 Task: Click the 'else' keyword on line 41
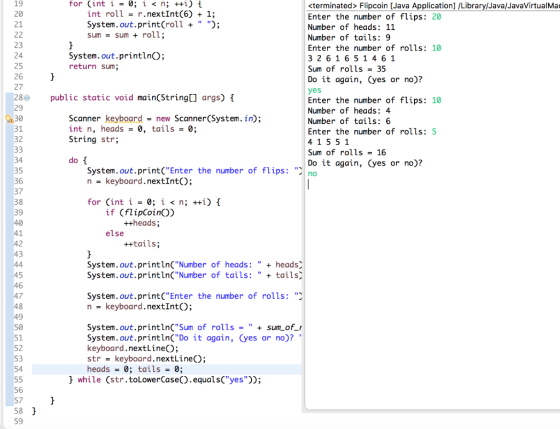pyautogui.click(x=114, y=234)
